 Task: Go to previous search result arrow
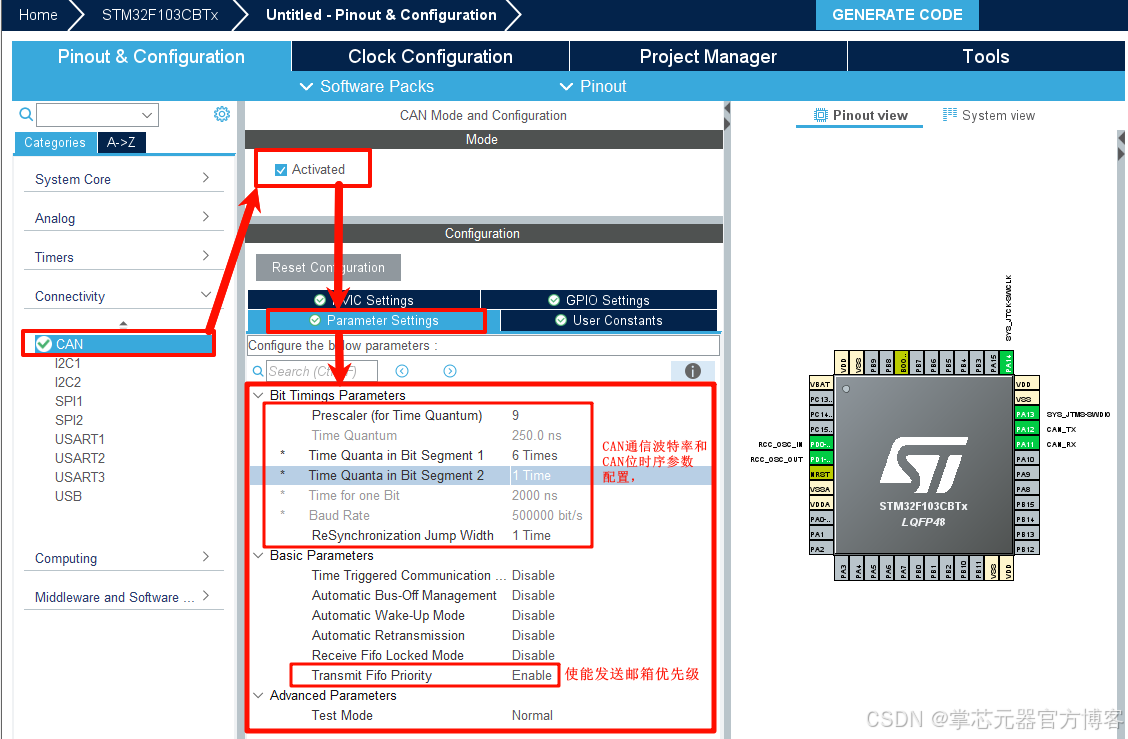[x=402, y=371]
